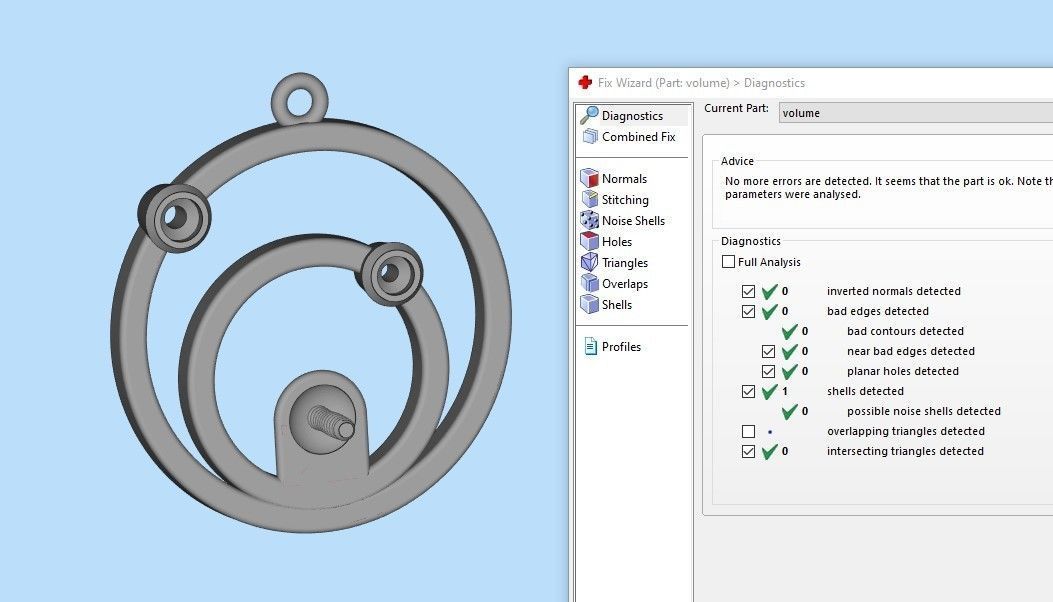Select the Overlaps icon
1053x602 pixels.
[x=589, y=283]
